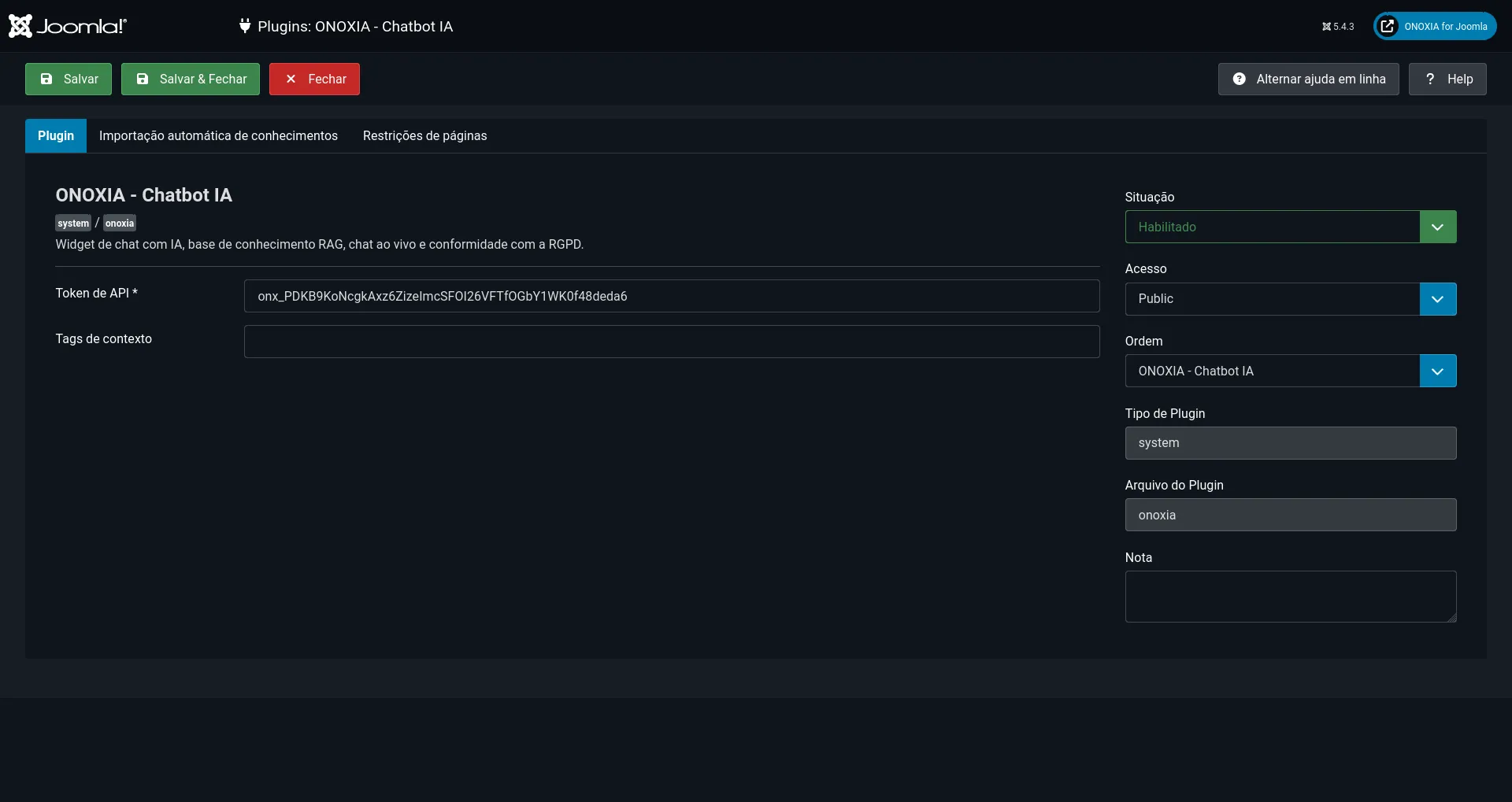Click the red Fechar button

click(314, 79)
